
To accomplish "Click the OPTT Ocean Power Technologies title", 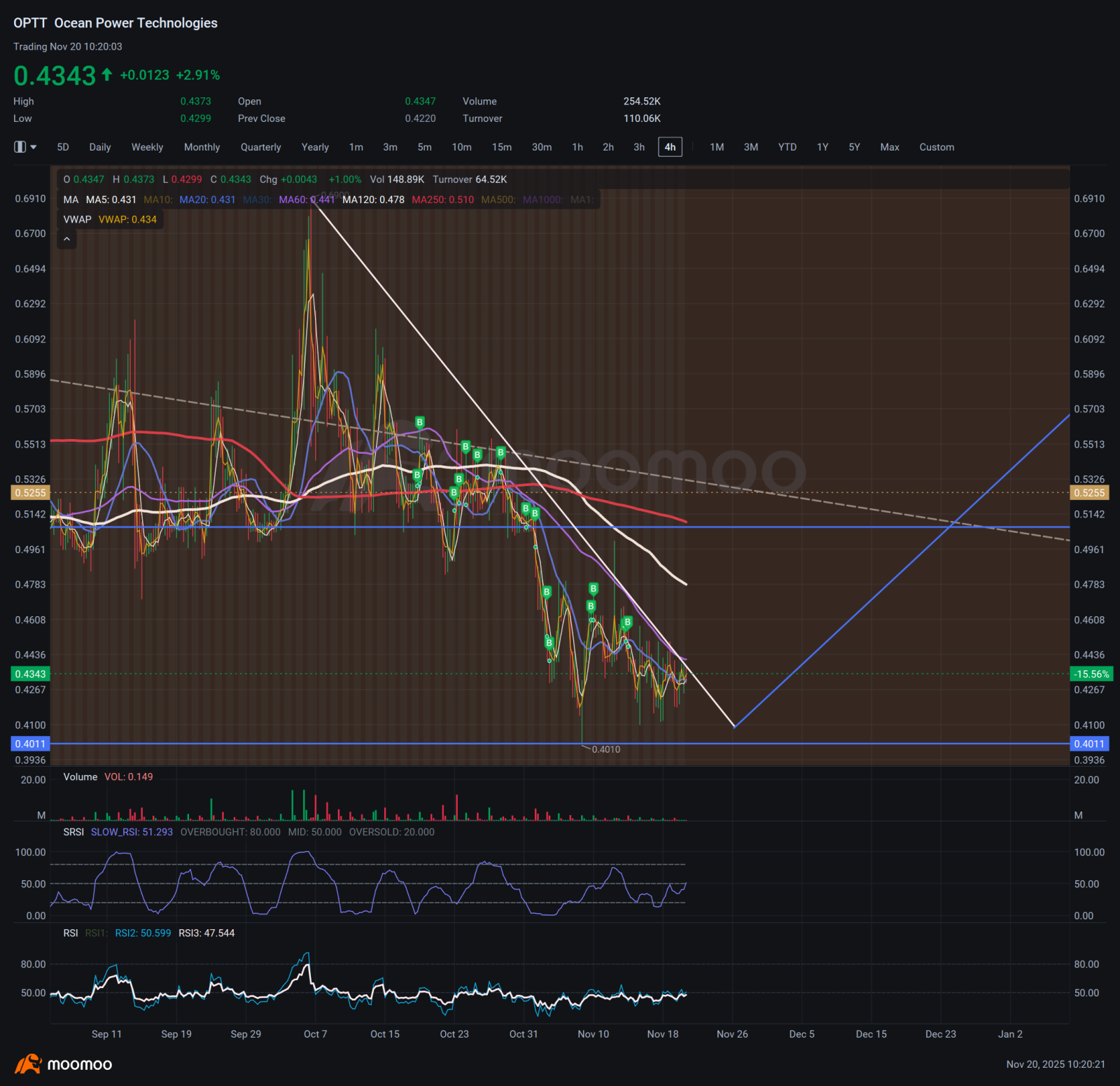I will coord(115,23).
